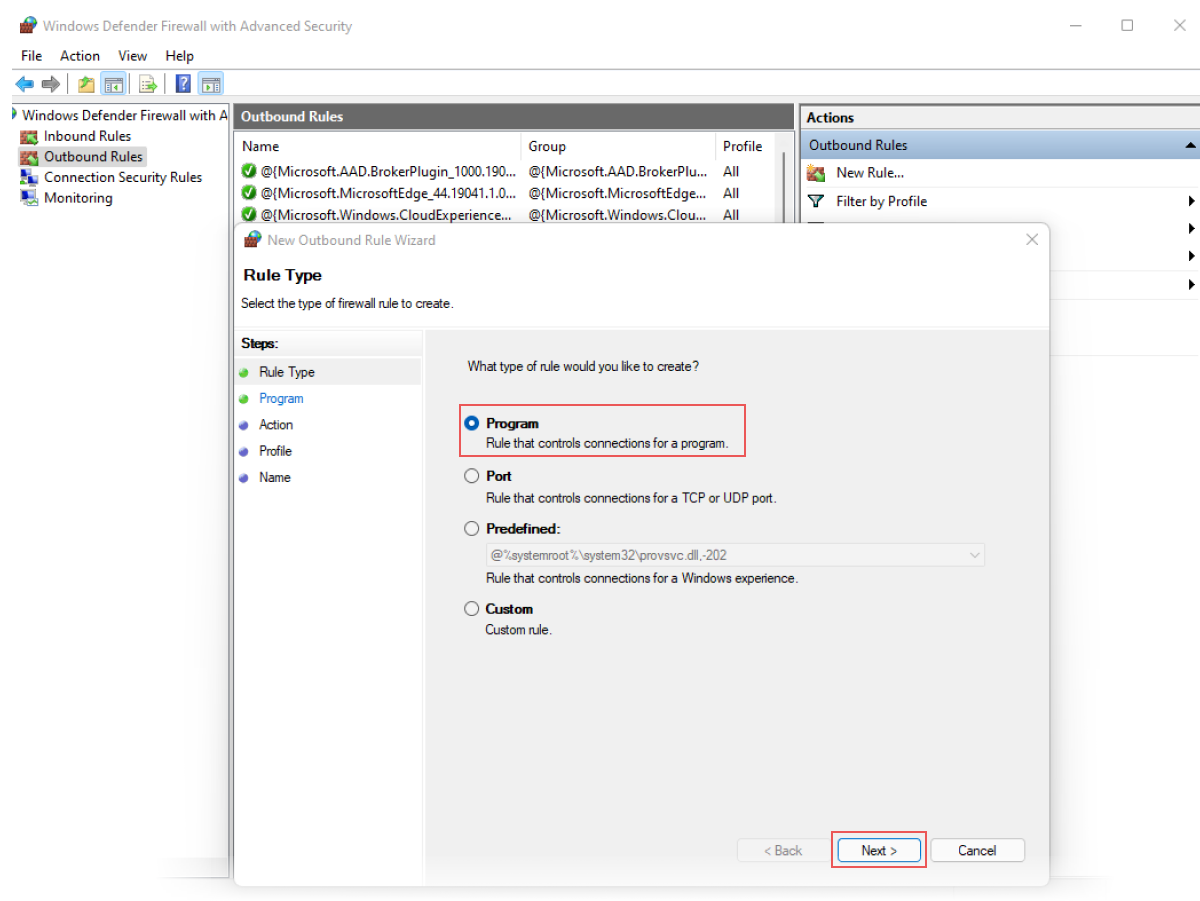Toggle the Show/Hide Action Pane toolbar icon
Image resolution: width=1200 pixels, height=901 pixels.
[211, 83]
